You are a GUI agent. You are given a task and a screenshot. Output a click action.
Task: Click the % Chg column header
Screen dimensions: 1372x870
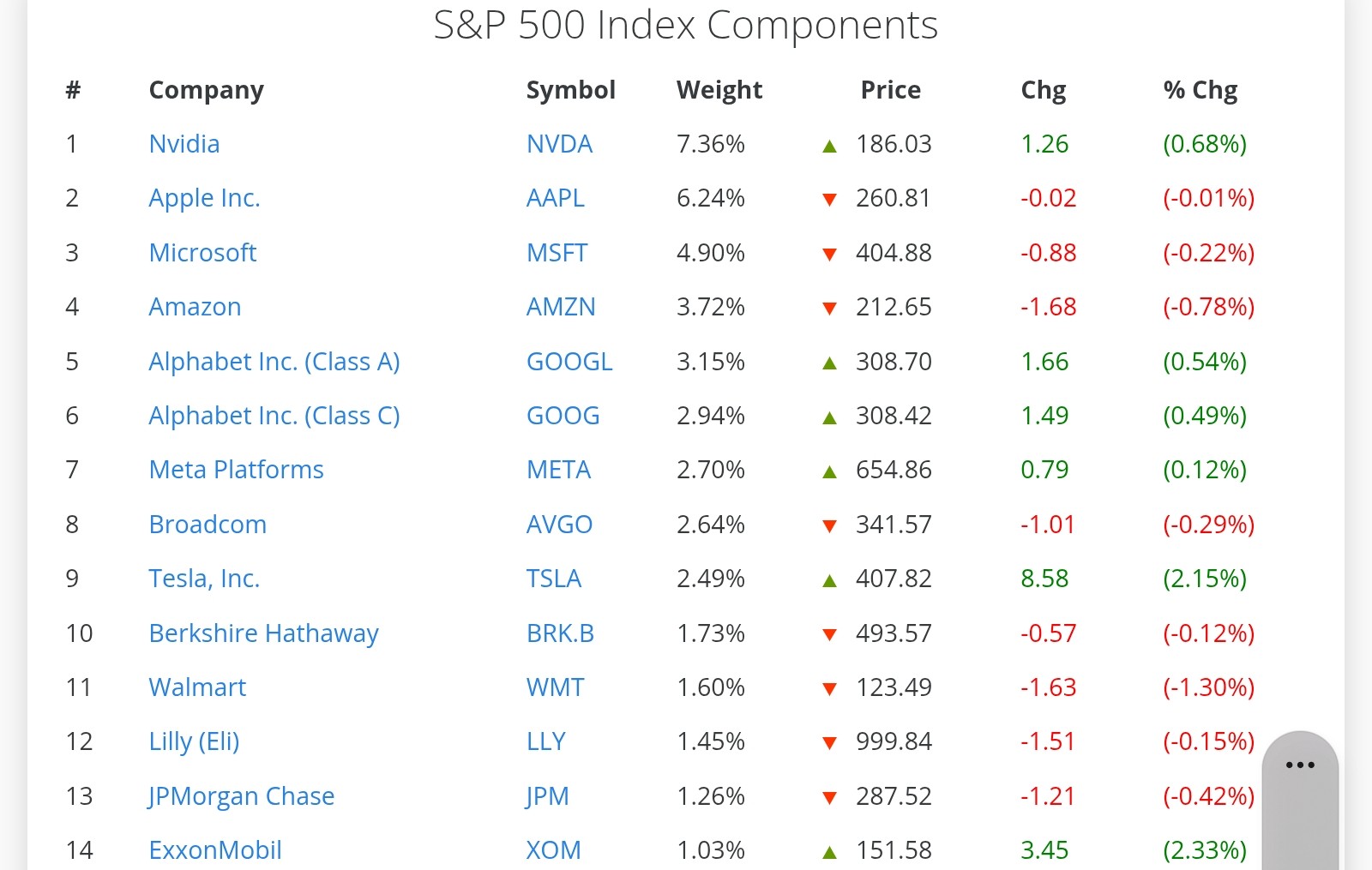click(1200, 90)
